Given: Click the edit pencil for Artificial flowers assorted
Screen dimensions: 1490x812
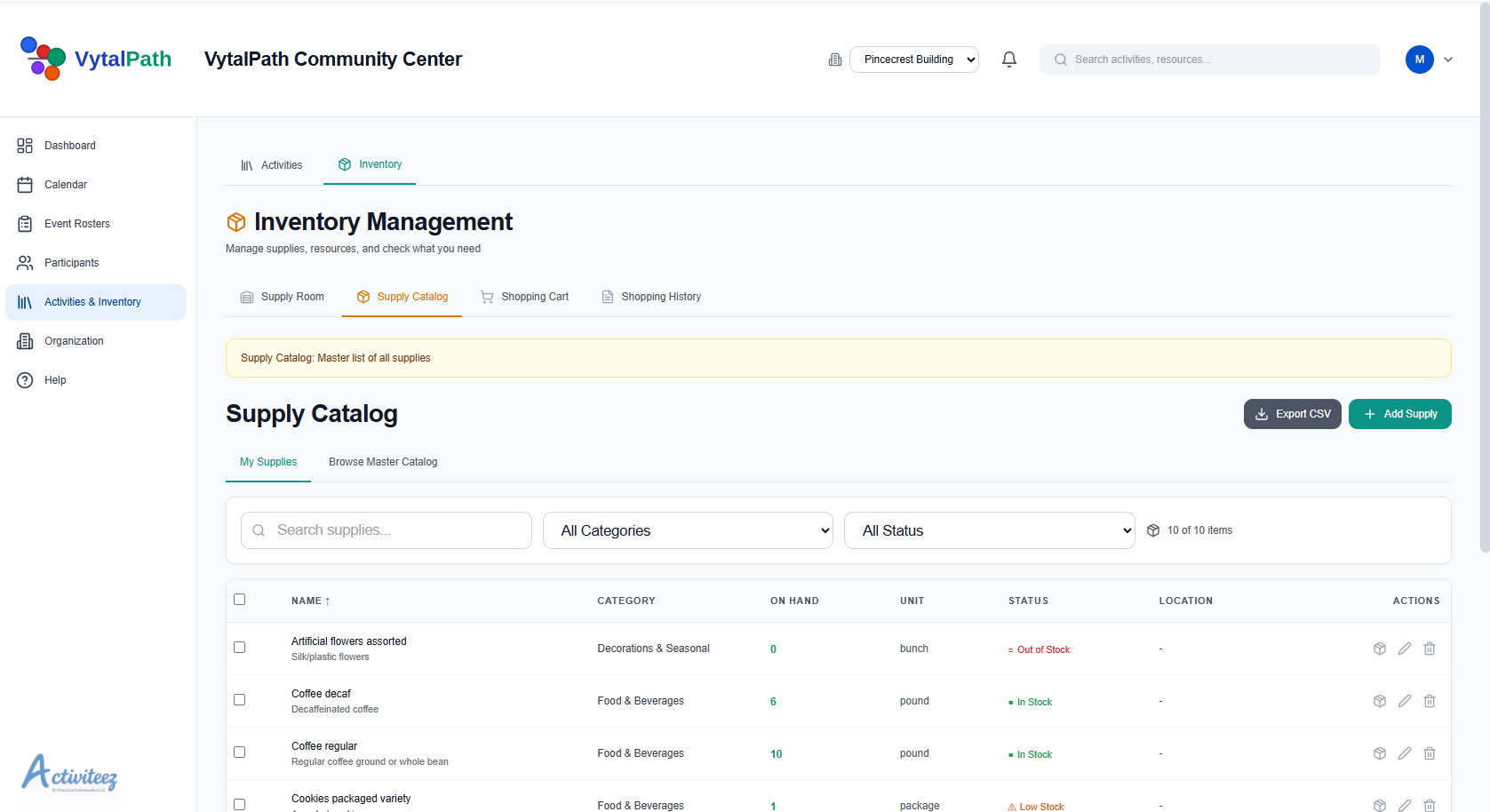Looking at the screenshot, I should click(x=1405, y=649).
